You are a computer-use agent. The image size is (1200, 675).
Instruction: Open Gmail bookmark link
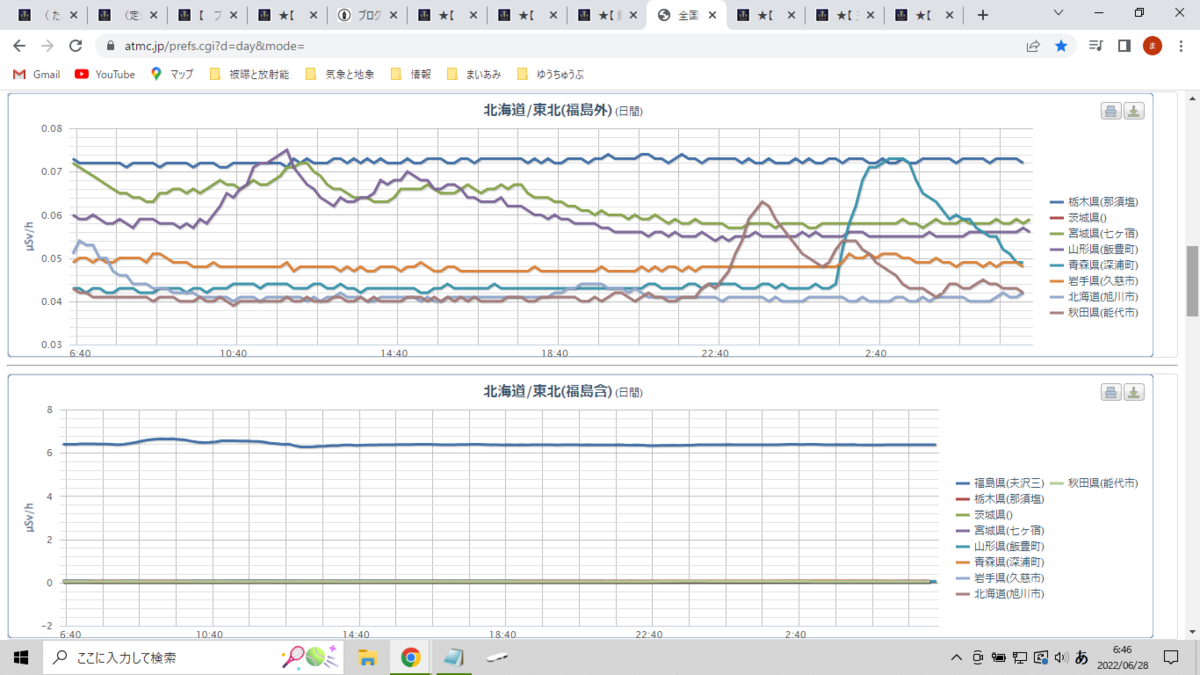coord(36,74)
